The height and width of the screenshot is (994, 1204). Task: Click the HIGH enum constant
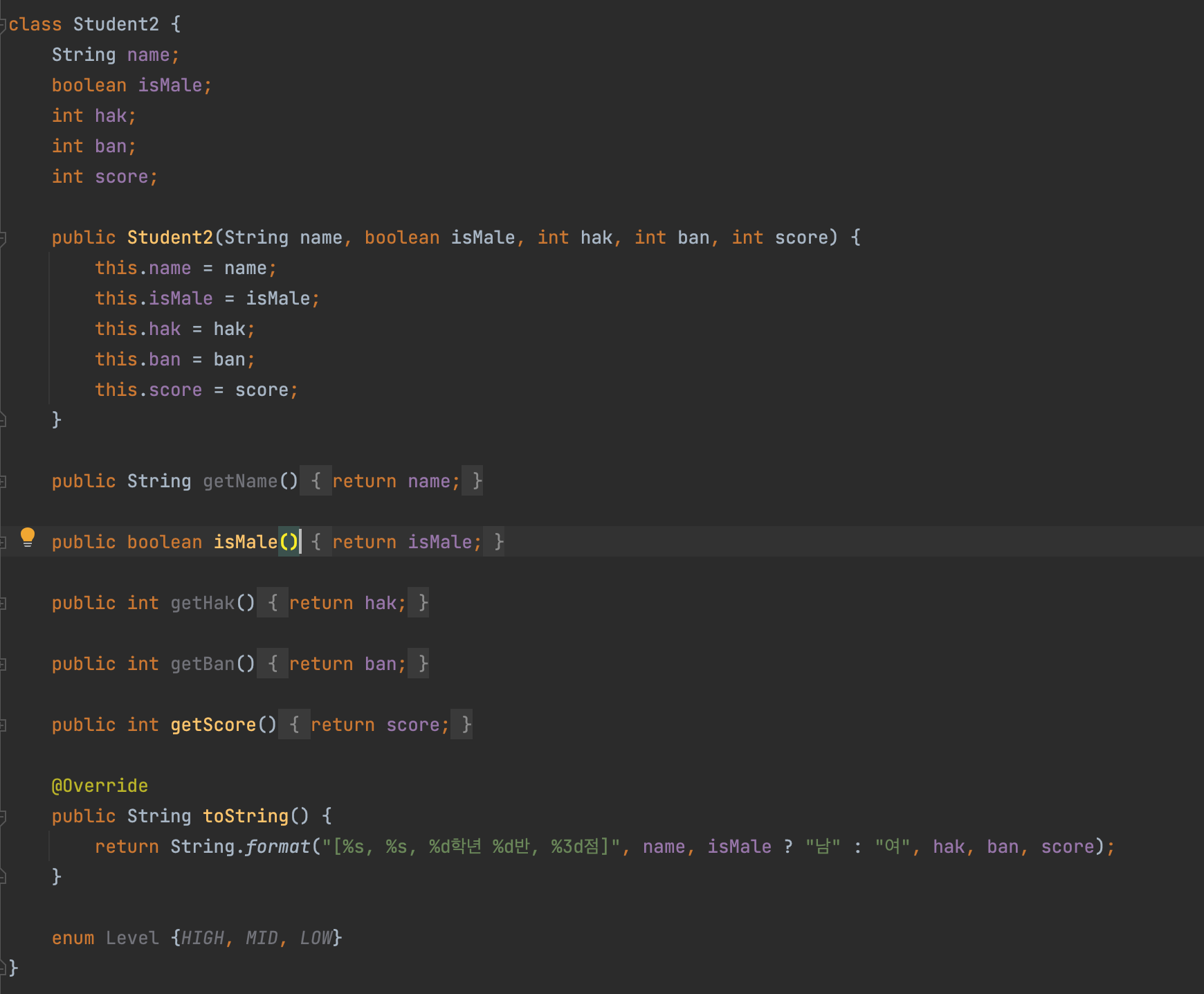203,938
